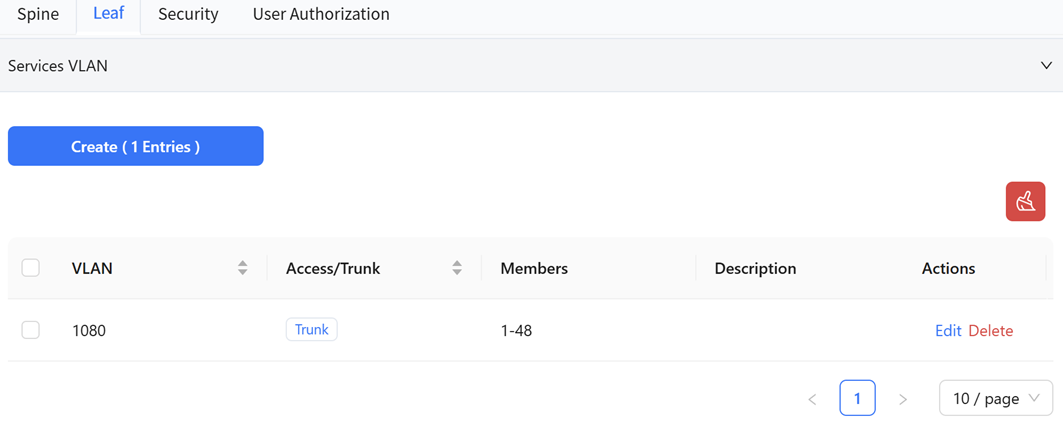Viewport: 1063px width, 421px height.
Task: Select all rows with header checkbox
Action: tap(31, 268)
